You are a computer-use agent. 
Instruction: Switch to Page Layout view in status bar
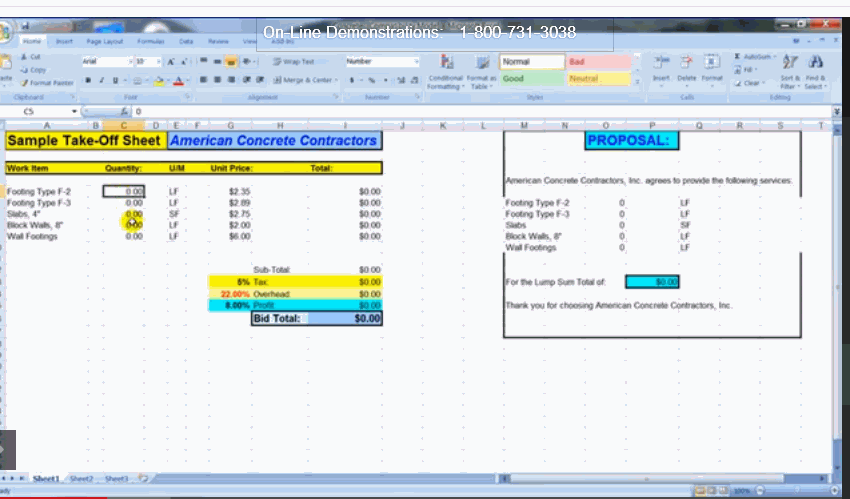pyautogui.click(x=712, y=491)
